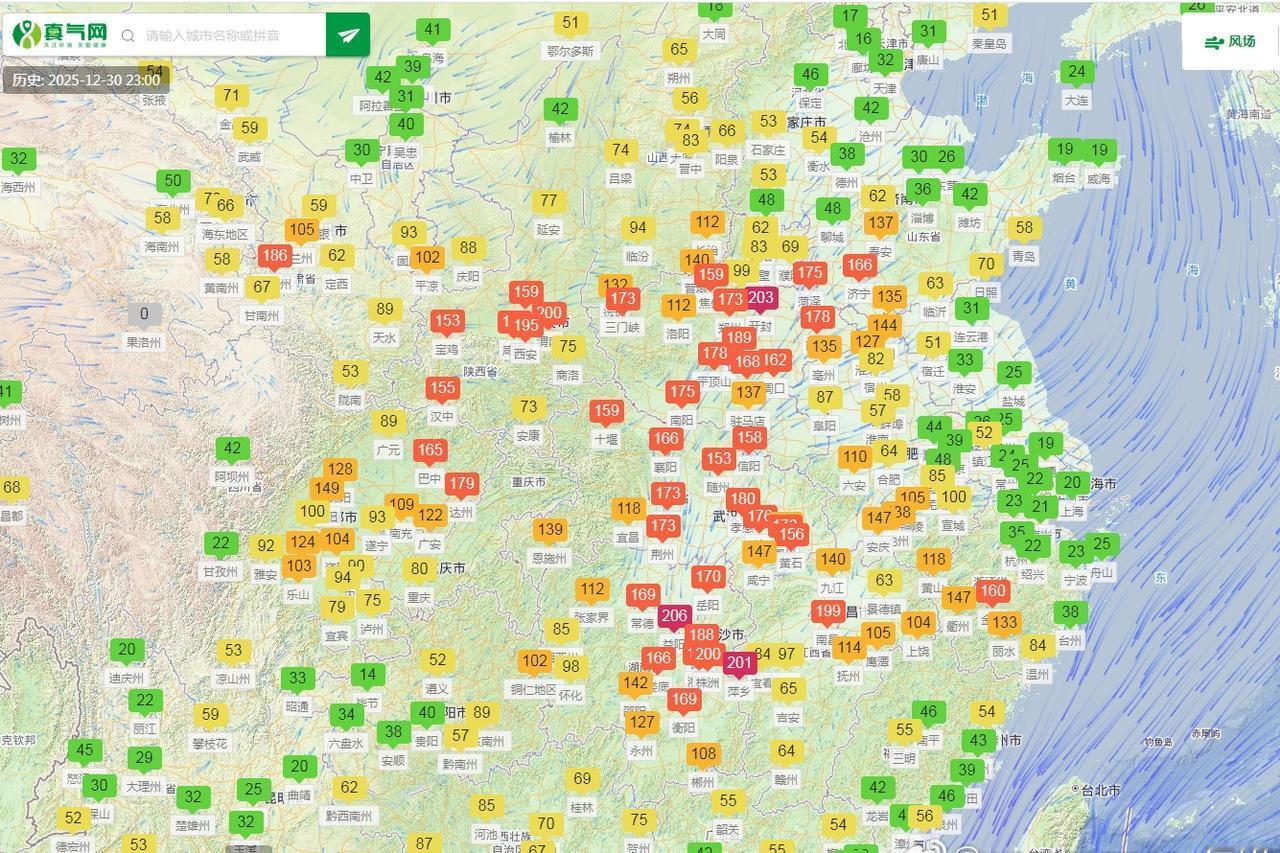Open the 175 AQI marker at 南阳

[683, 392]
